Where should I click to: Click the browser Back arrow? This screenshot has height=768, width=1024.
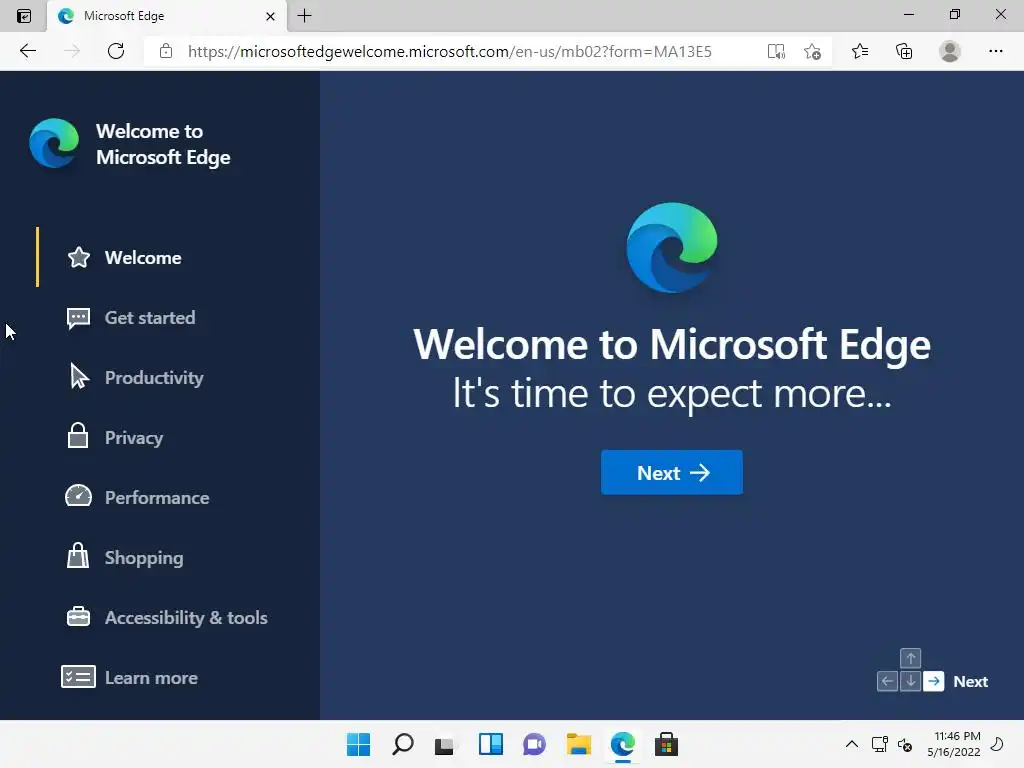click(x=28, y=51)
